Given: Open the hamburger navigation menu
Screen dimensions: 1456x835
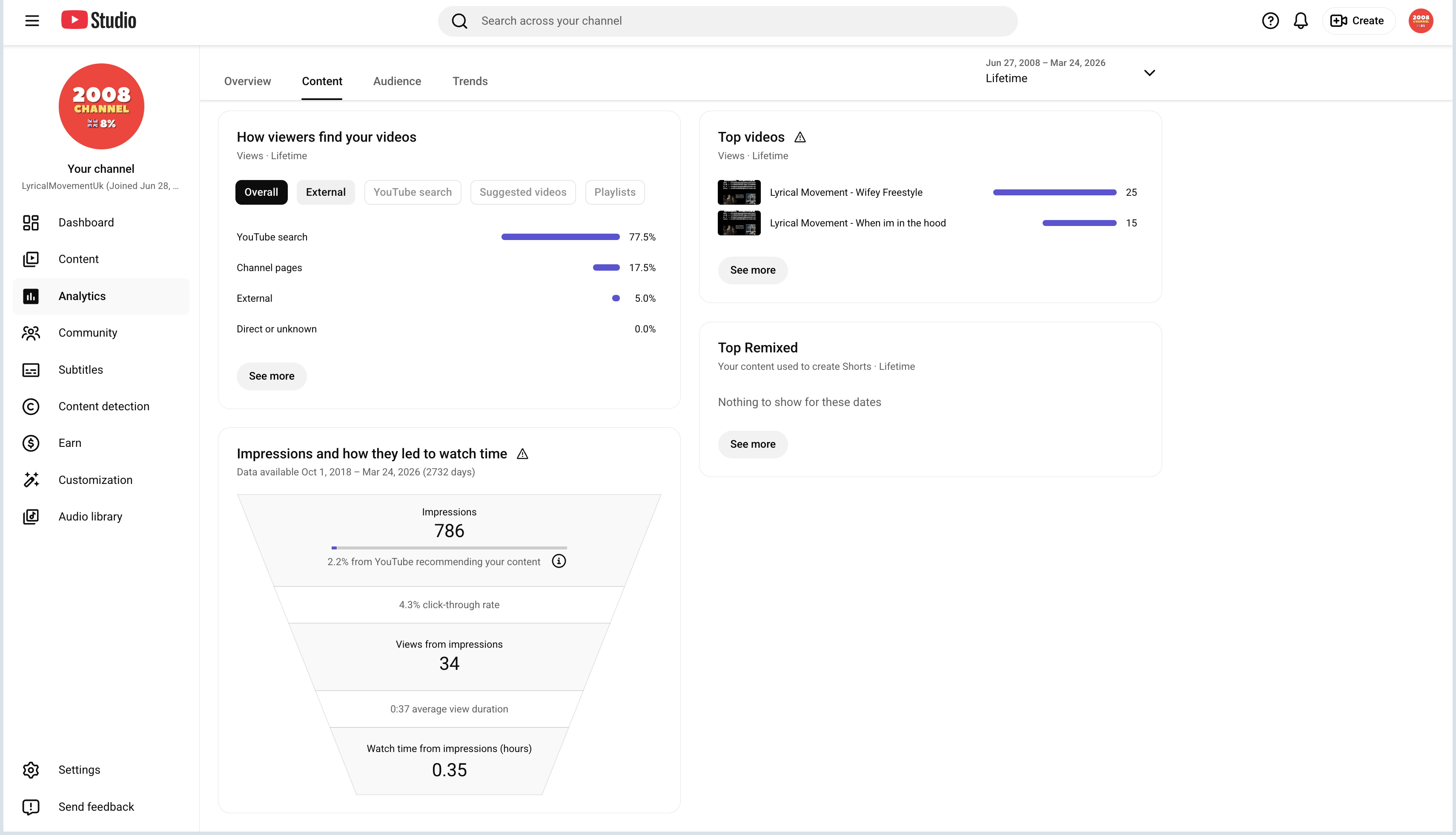Looking at the screenshot, I should click(32, 21).
